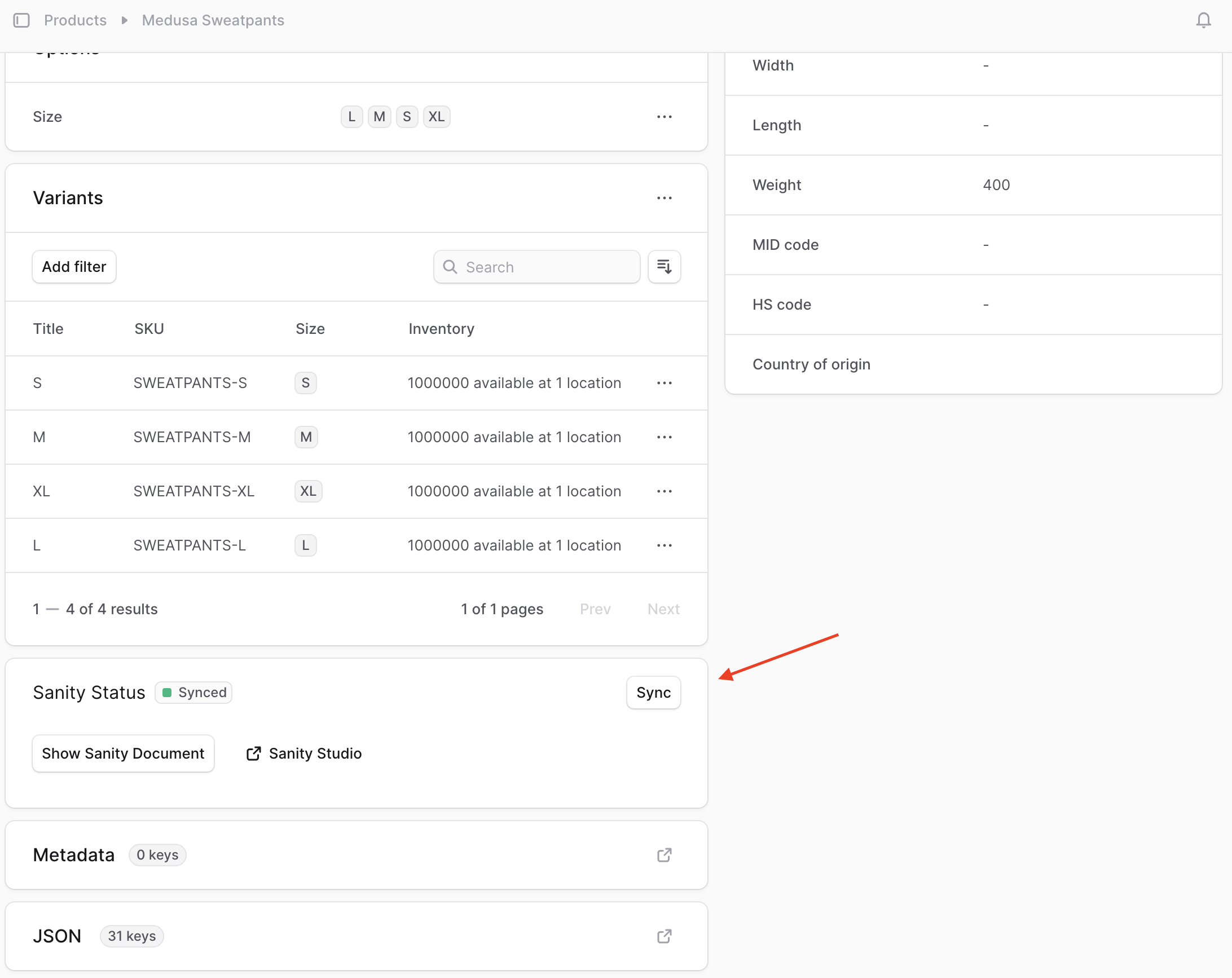Click the Add filter button

(x=74, y=266)
